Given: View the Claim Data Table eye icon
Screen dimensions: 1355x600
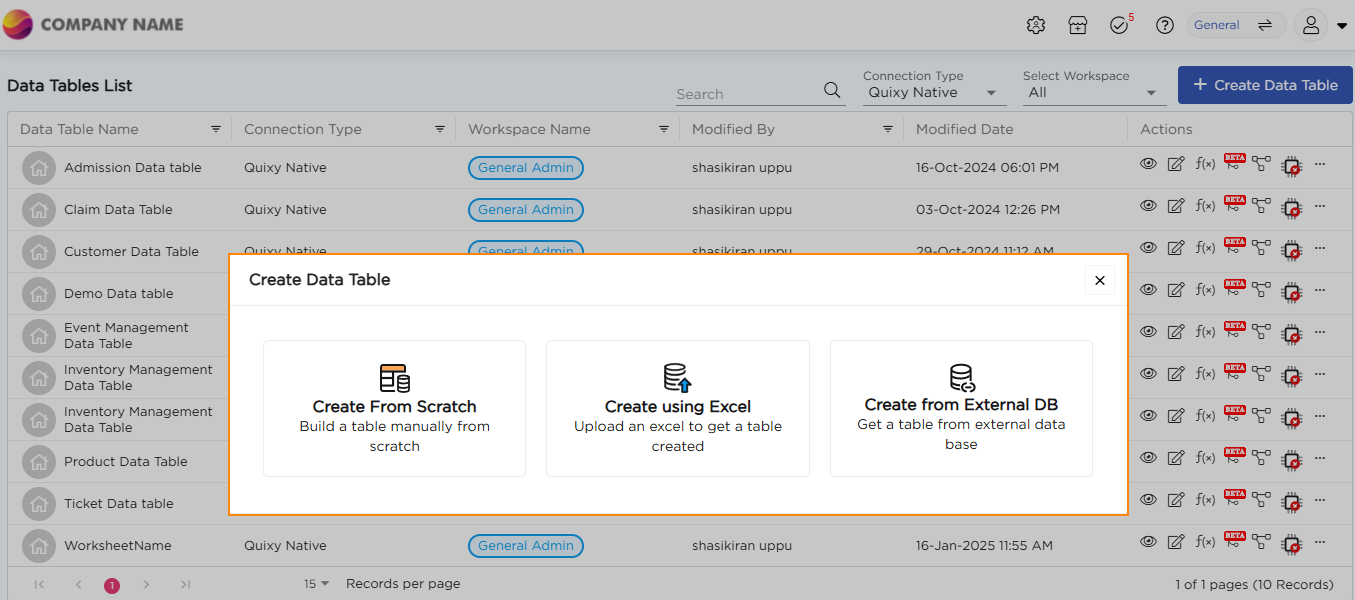Looking at the screenshot, I should [1148, 206].
